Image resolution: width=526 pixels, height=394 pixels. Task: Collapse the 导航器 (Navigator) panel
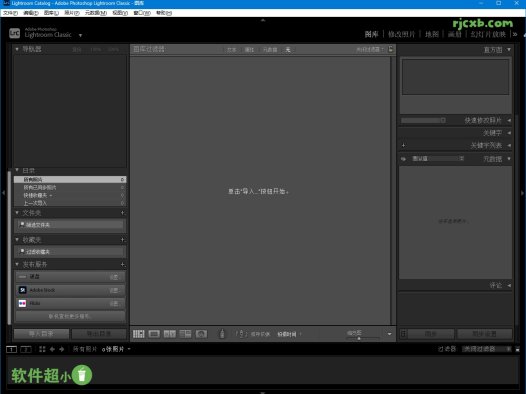17,49
